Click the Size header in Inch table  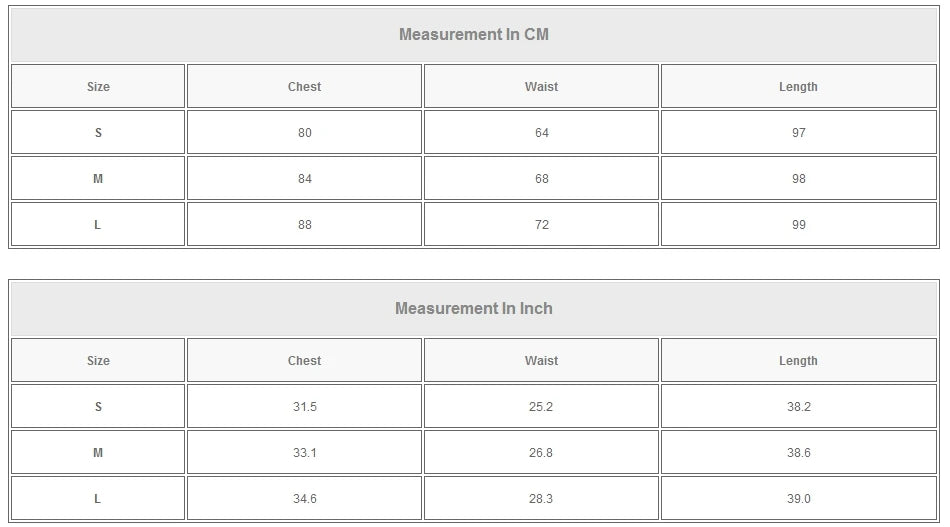click(98, 361)
